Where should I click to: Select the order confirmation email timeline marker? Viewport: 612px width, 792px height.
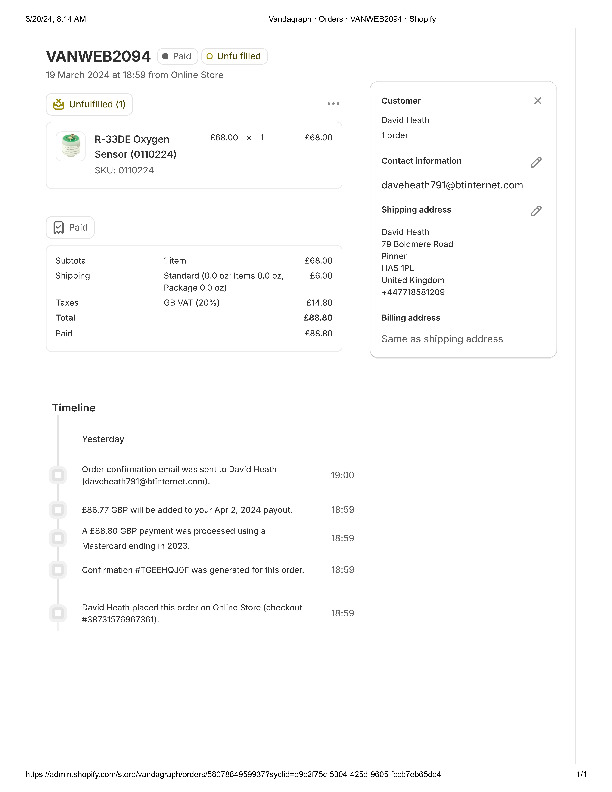tap(58, 475)
